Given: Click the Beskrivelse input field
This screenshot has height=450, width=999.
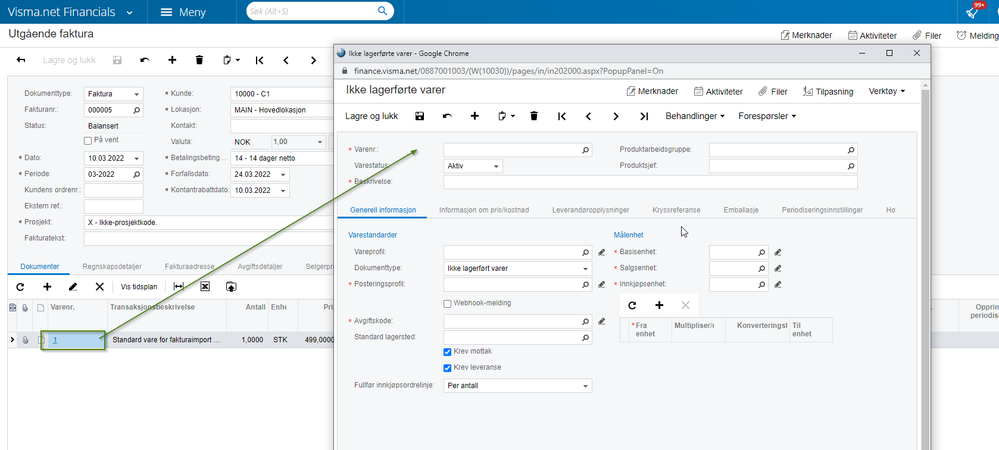Looking at the screenshot, I should pyautogui.click(x=650, y=182).
